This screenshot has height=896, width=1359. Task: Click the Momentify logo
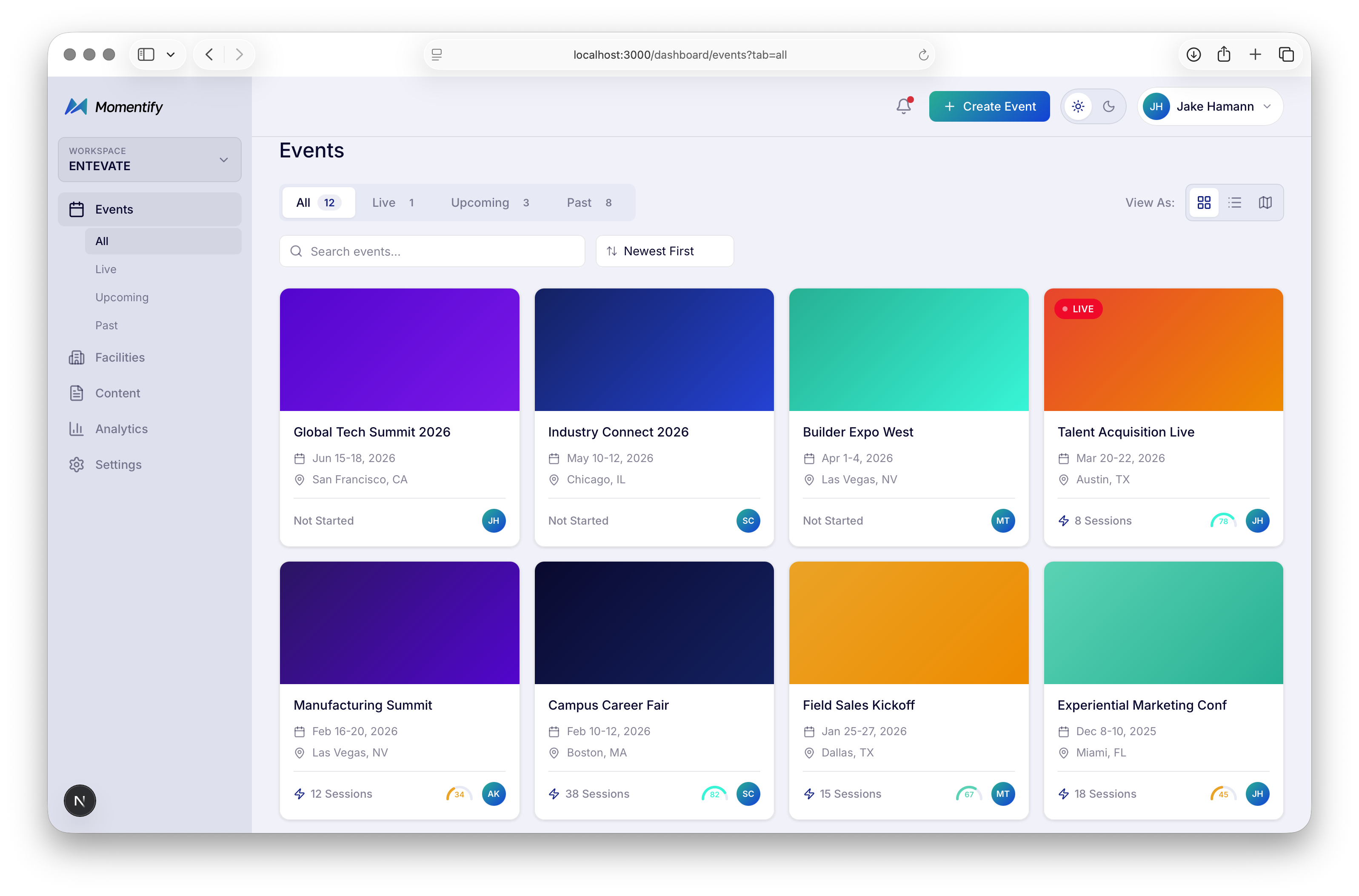pyautogui.click(x=114, y=106)
